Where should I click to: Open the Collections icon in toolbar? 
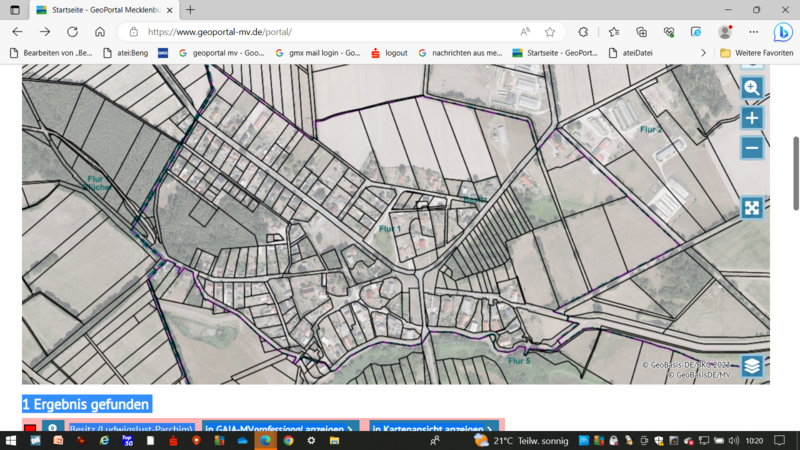tap(641, 32)
